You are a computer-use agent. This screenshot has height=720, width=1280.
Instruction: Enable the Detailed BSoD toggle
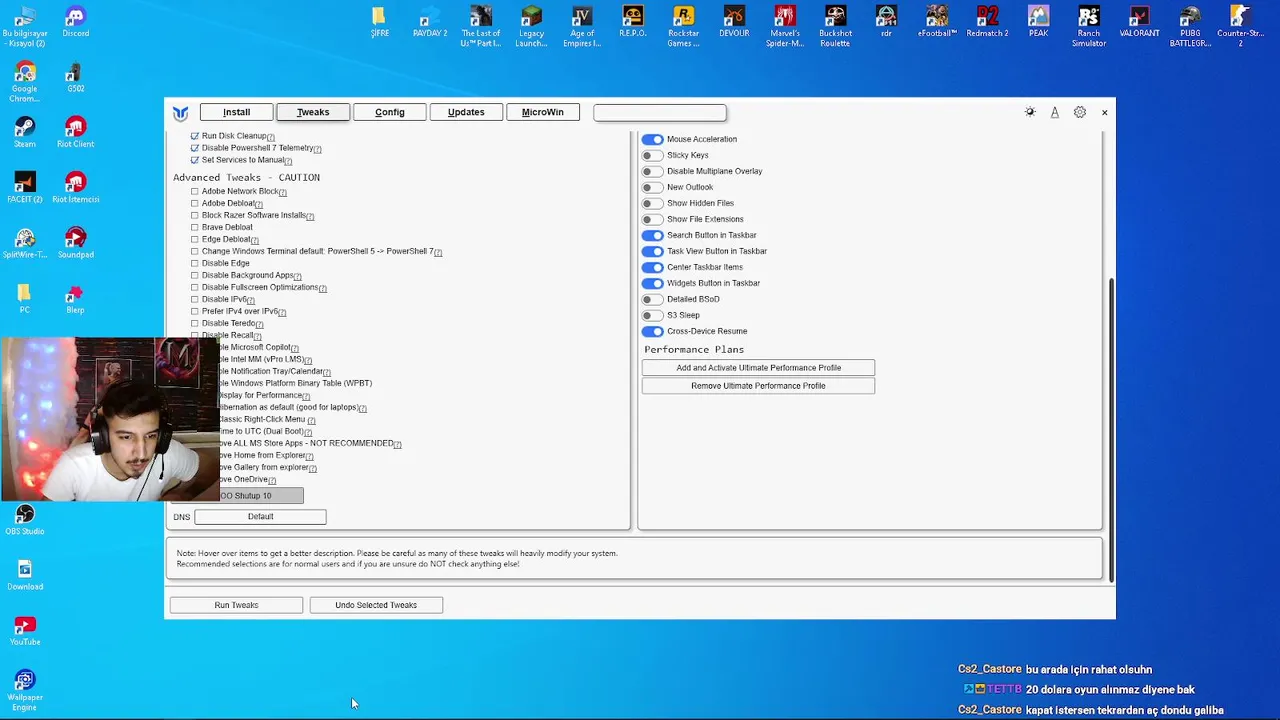[652, 299]
